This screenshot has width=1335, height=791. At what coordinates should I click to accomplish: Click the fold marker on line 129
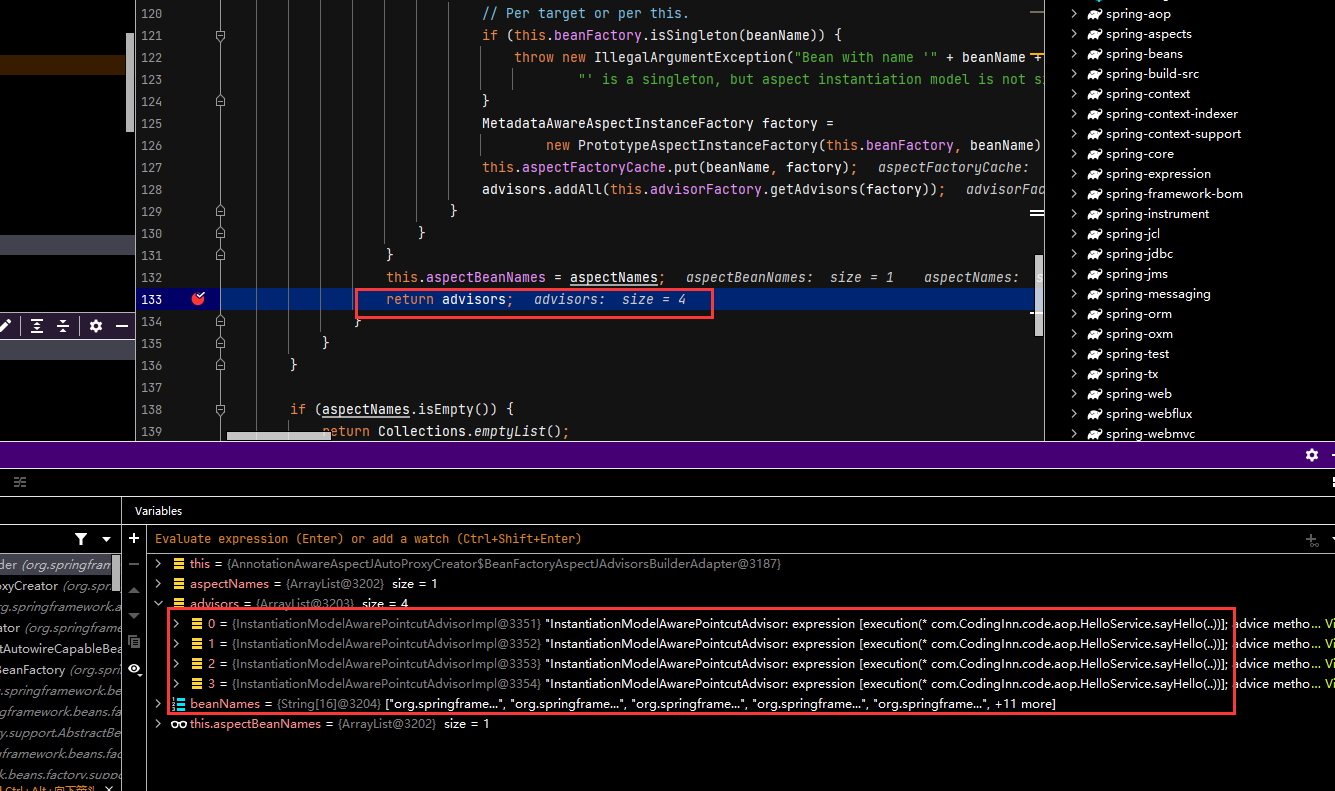[221, 211]
